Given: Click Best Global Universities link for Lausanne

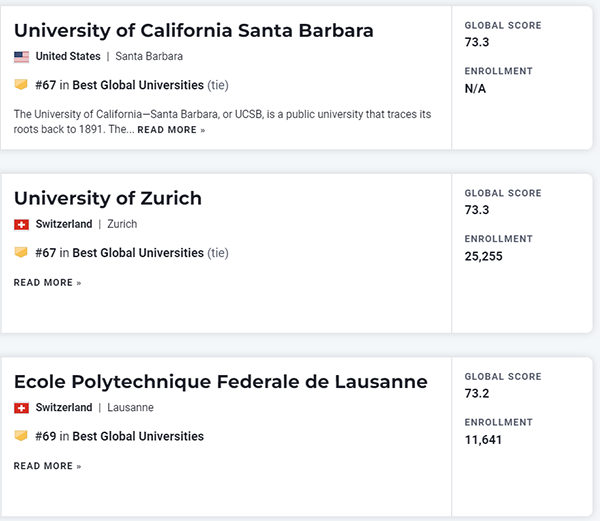Looking at the screenshot, I should tap(138, 436).
